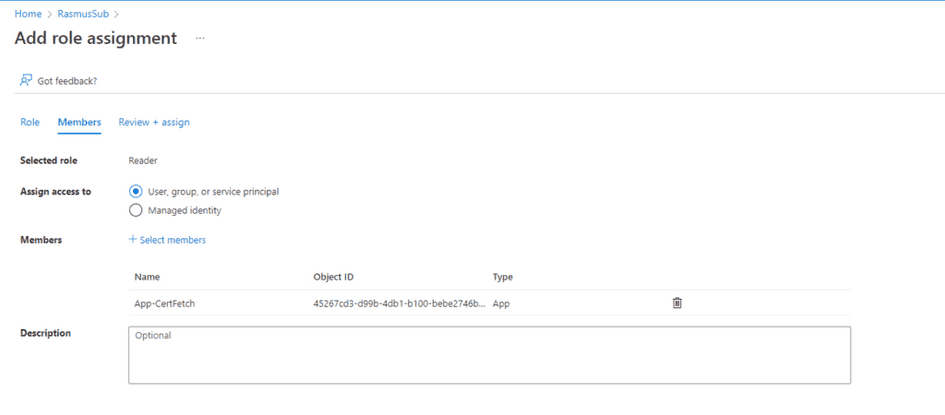Select User, group, or service principal option
Viewport: 945px width, 415px height.
coord(136,191)
